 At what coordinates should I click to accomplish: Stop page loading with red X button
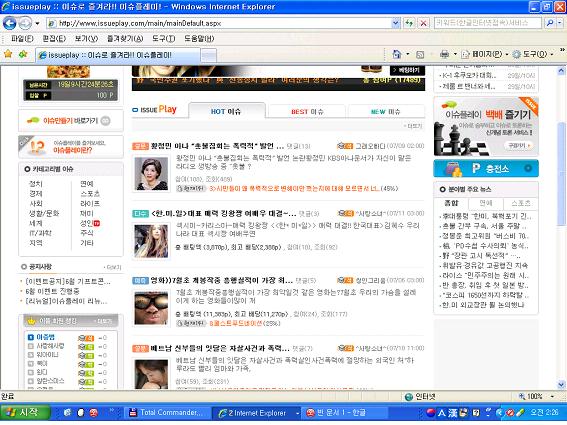tap(423, 24)
